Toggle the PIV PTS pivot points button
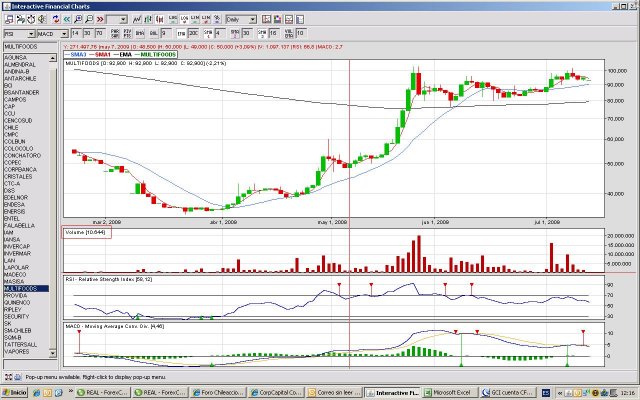Screen dimensions: 640x400 127,33
